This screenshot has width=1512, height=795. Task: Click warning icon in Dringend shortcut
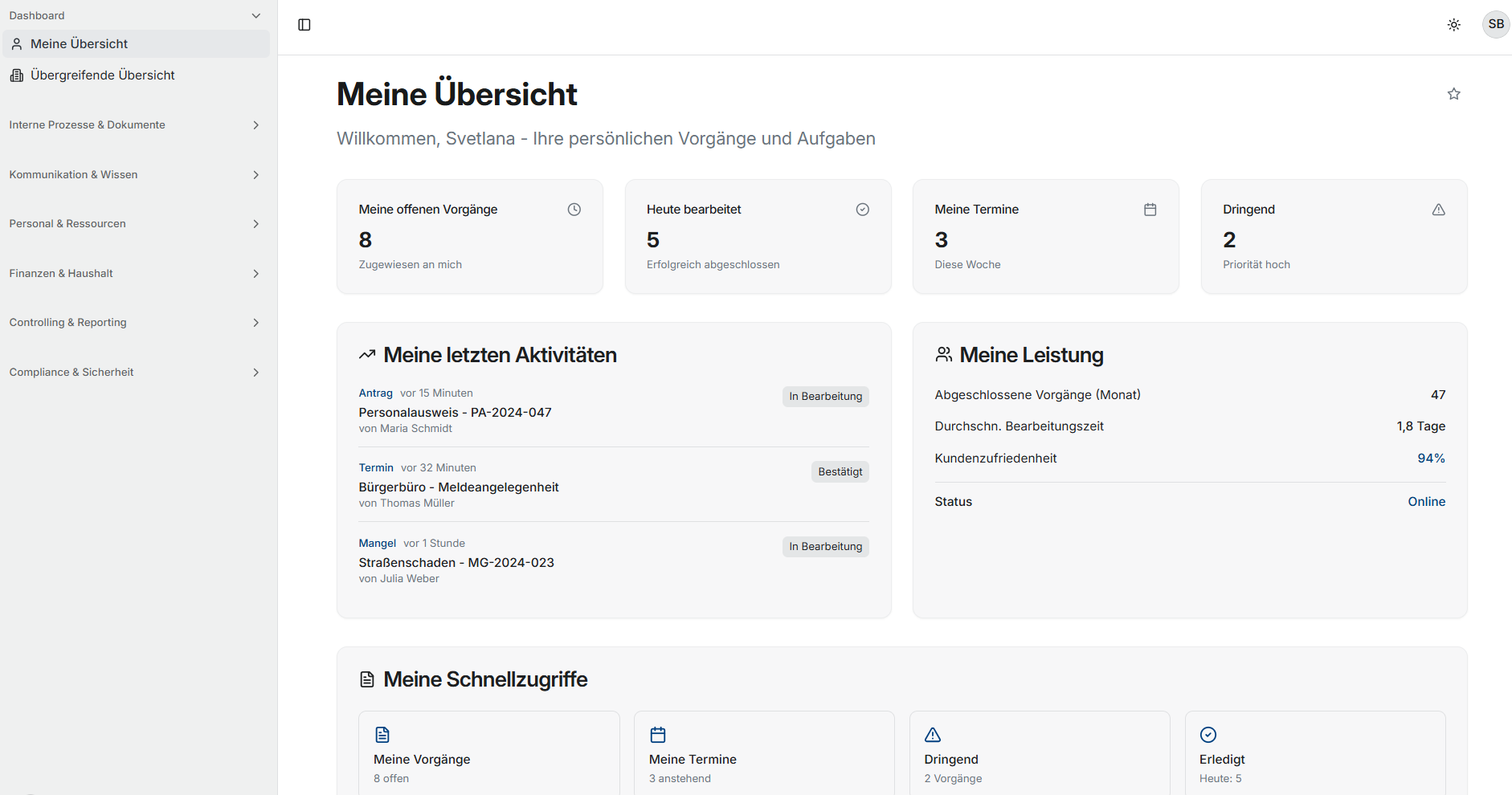[933, 735]
